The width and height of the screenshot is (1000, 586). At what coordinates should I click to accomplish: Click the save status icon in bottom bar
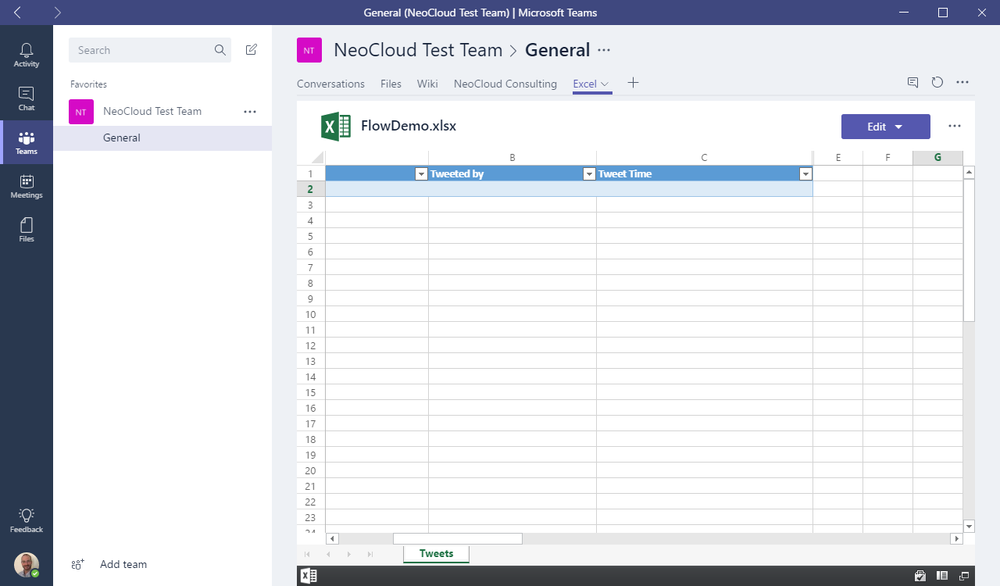point(920,576)
